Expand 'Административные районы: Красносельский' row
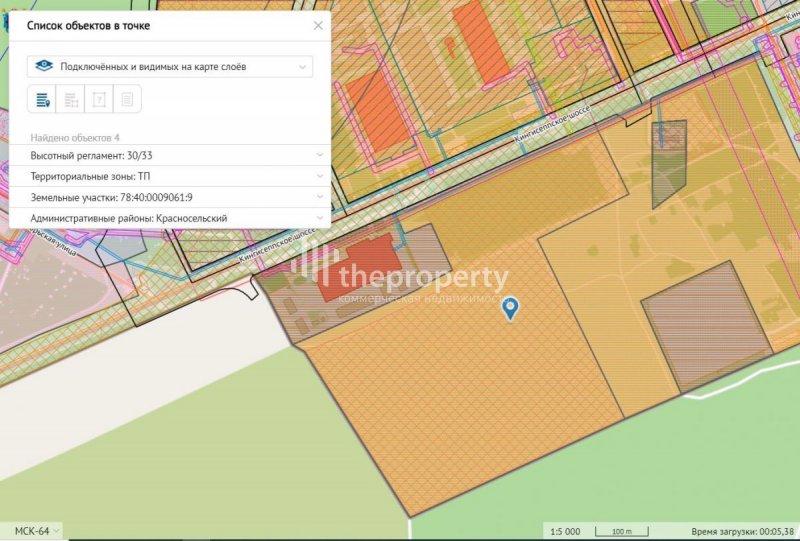Image resolution: width=800 pixels, height=541 pixels. [x=319, y=218]
